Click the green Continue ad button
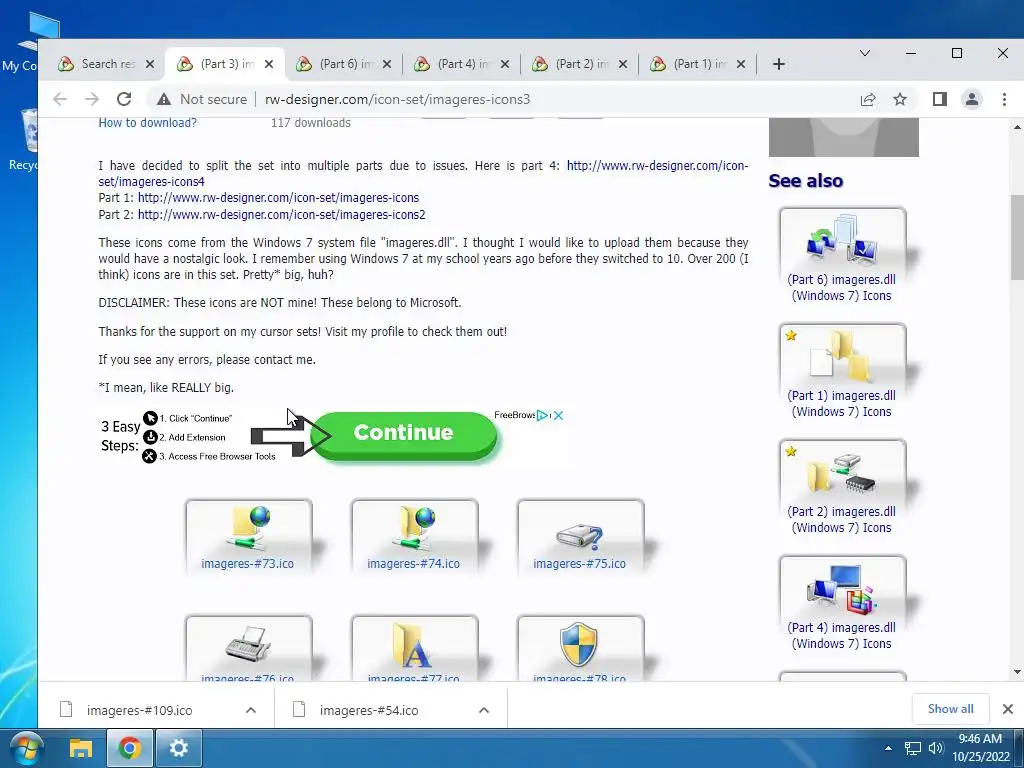Image resolution: width=1024 pixels, height=768 pixels. (x=404, y=436)
